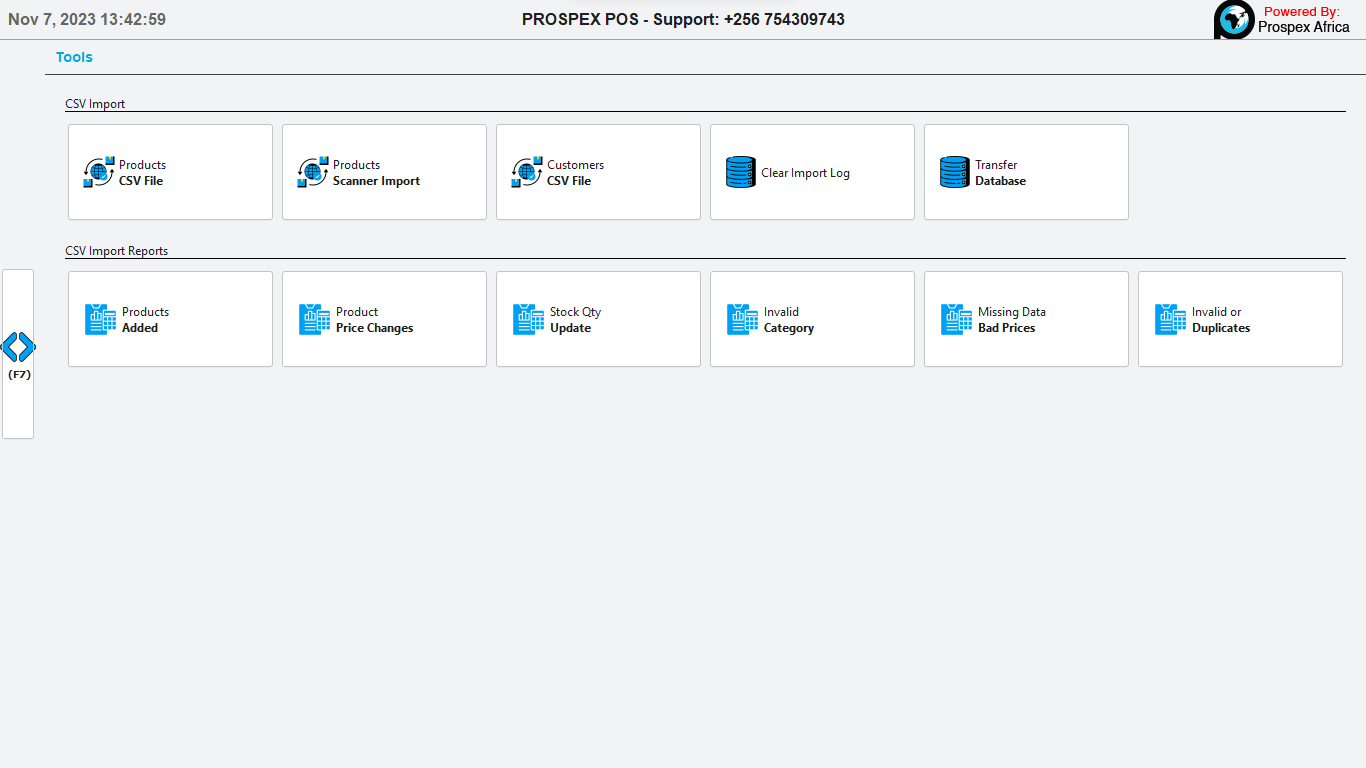Viewport: 1366px width, 768px height.
Task: Click the Products Added report icon
Action: point(100,319)
